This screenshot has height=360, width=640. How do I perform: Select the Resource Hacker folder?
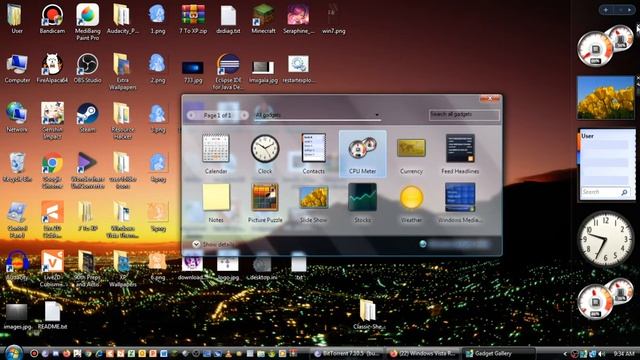(122, 121)
